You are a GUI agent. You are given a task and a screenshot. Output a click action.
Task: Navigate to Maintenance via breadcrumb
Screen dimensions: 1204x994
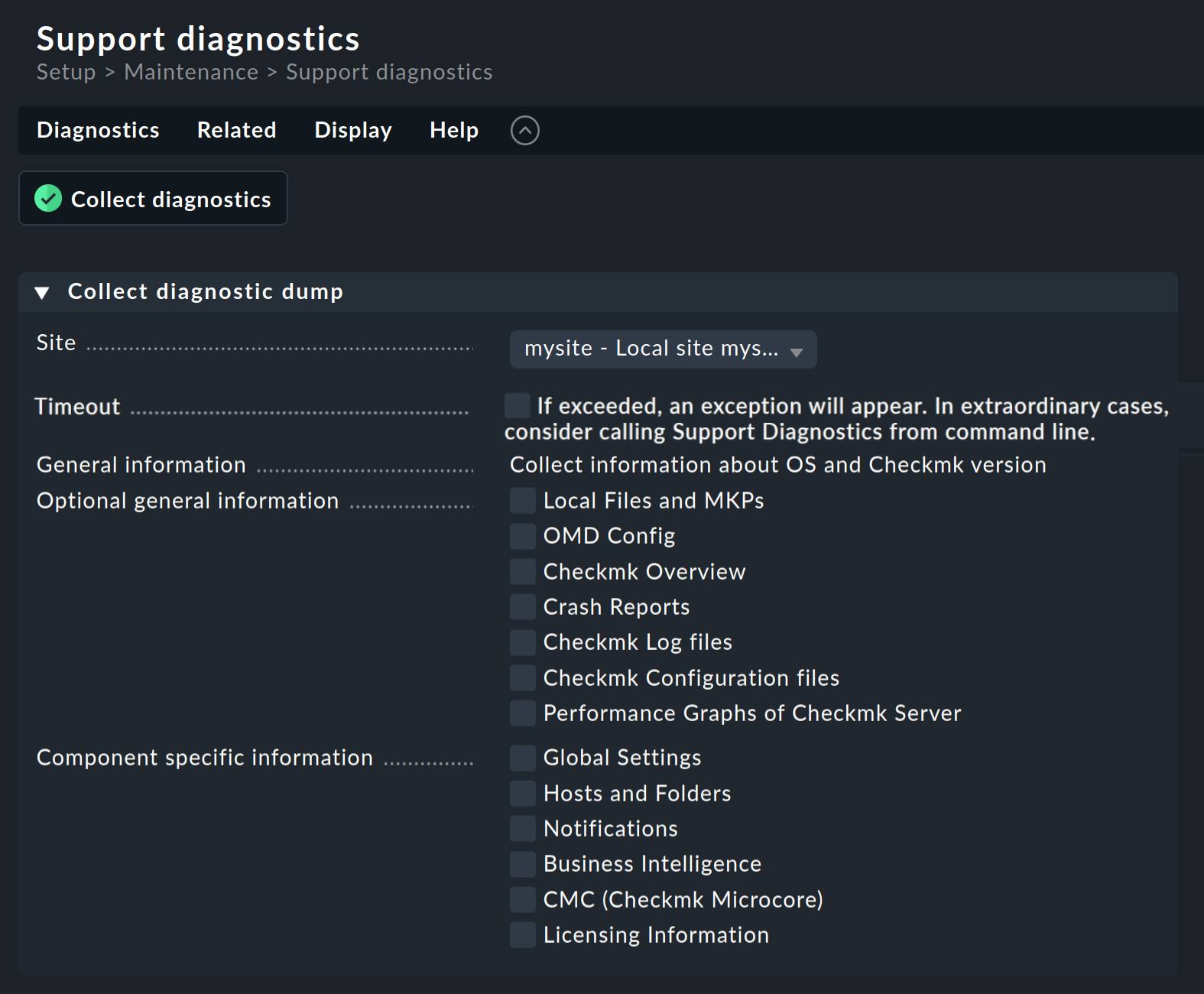[191, 71]
